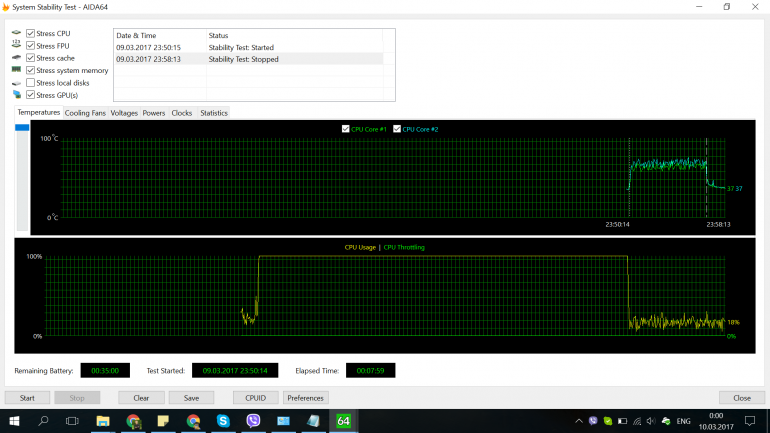This screenshot has width=770, height=433.
Task: Open Preferences dialog
Action: tap(305, 398)
